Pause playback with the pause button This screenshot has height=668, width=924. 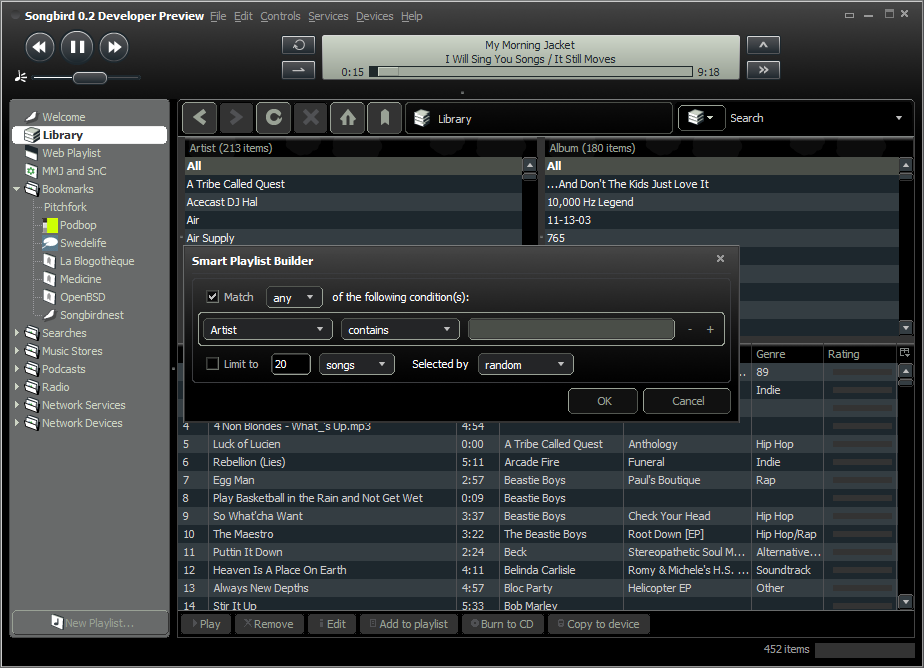[x=77, y=46]
